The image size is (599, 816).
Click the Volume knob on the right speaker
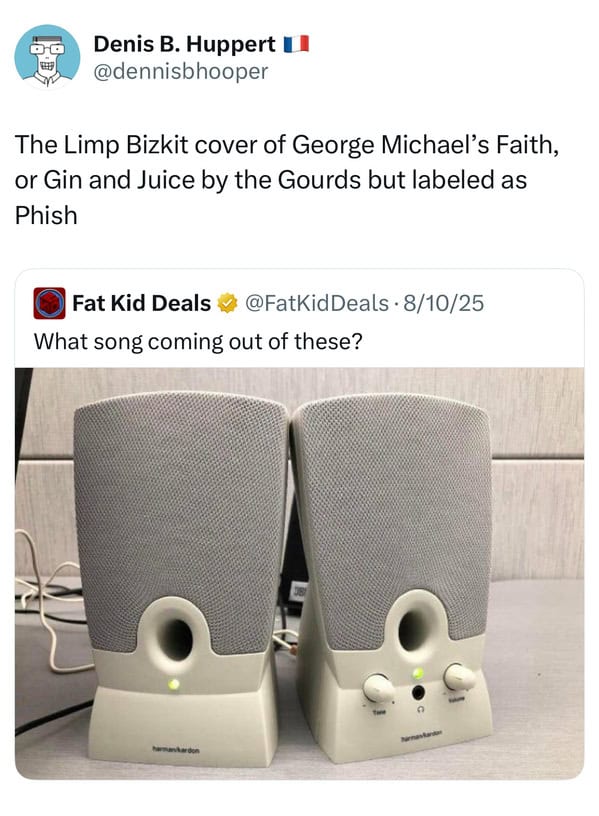[x=460, y=677]
